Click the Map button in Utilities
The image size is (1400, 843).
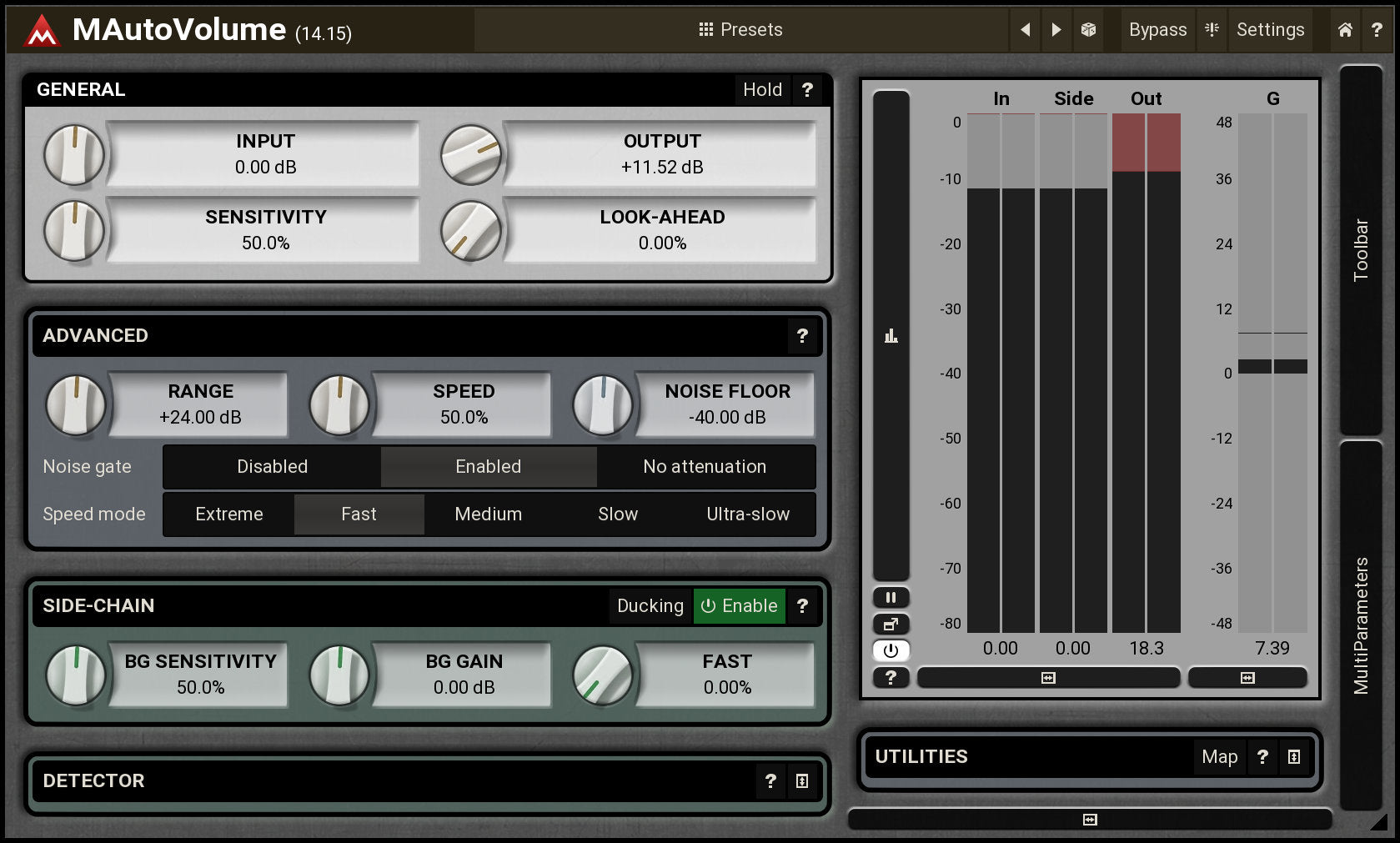[1219, 757]
